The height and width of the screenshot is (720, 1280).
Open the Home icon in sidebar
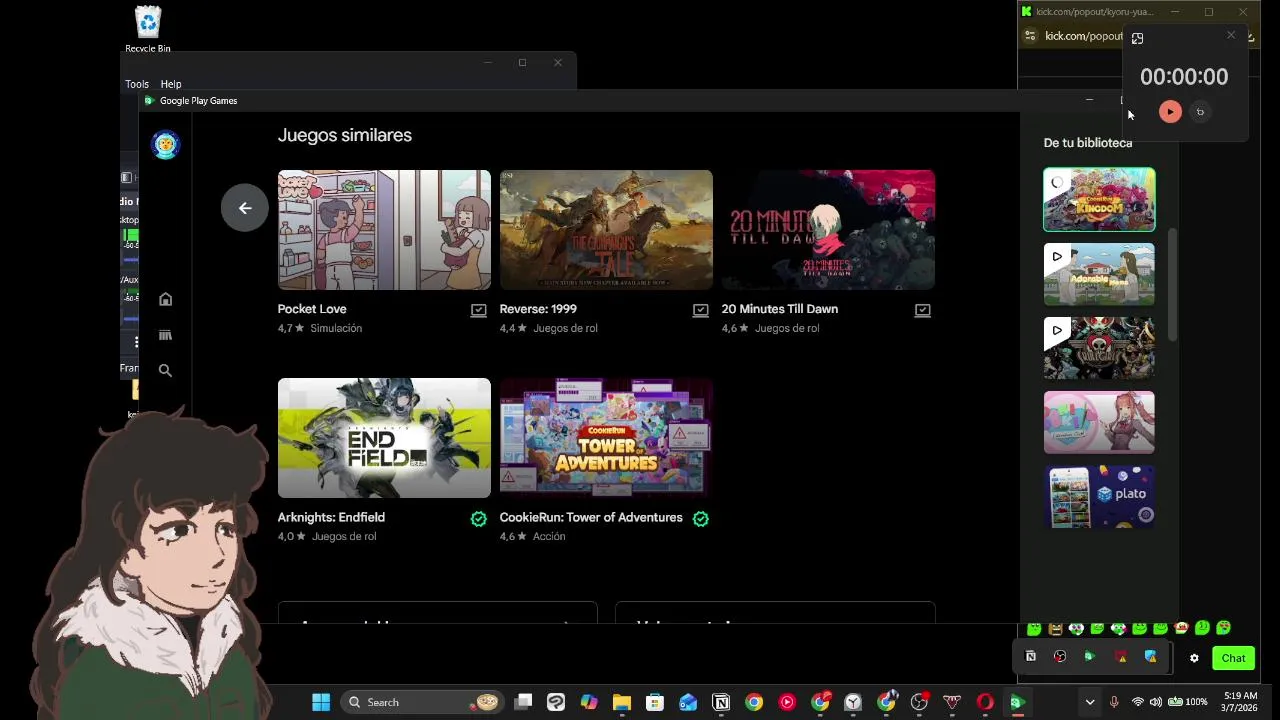pyautogui.click(x=166, y=299)
